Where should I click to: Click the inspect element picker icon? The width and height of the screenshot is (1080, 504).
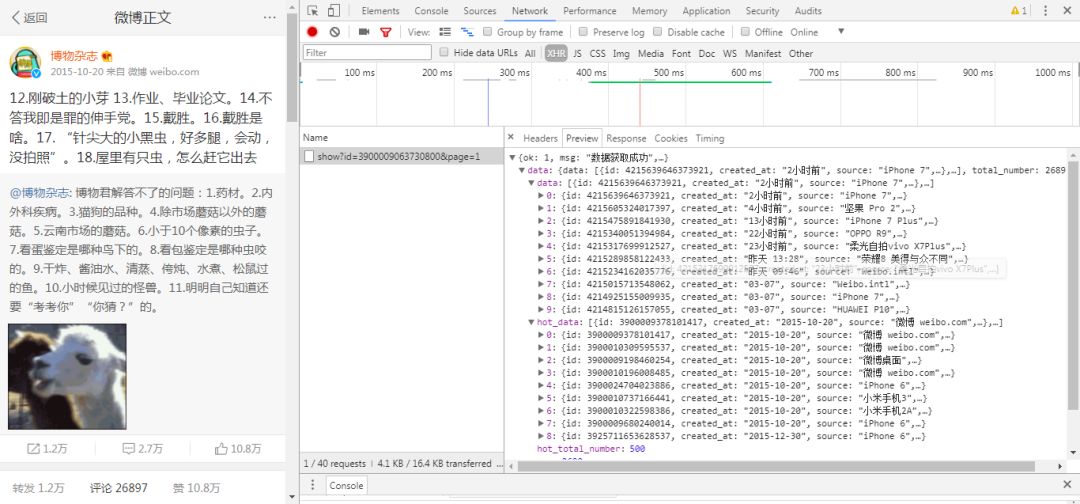313,10
